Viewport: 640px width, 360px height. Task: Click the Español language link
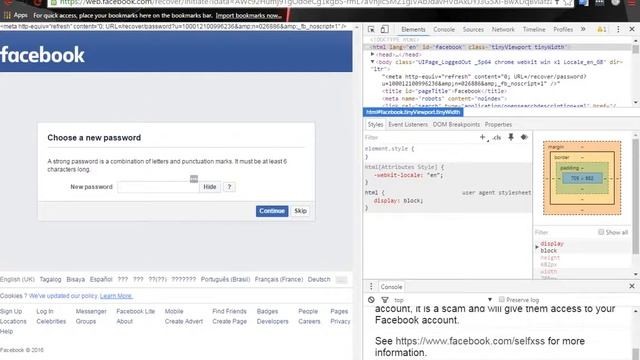tap(101, 280)
